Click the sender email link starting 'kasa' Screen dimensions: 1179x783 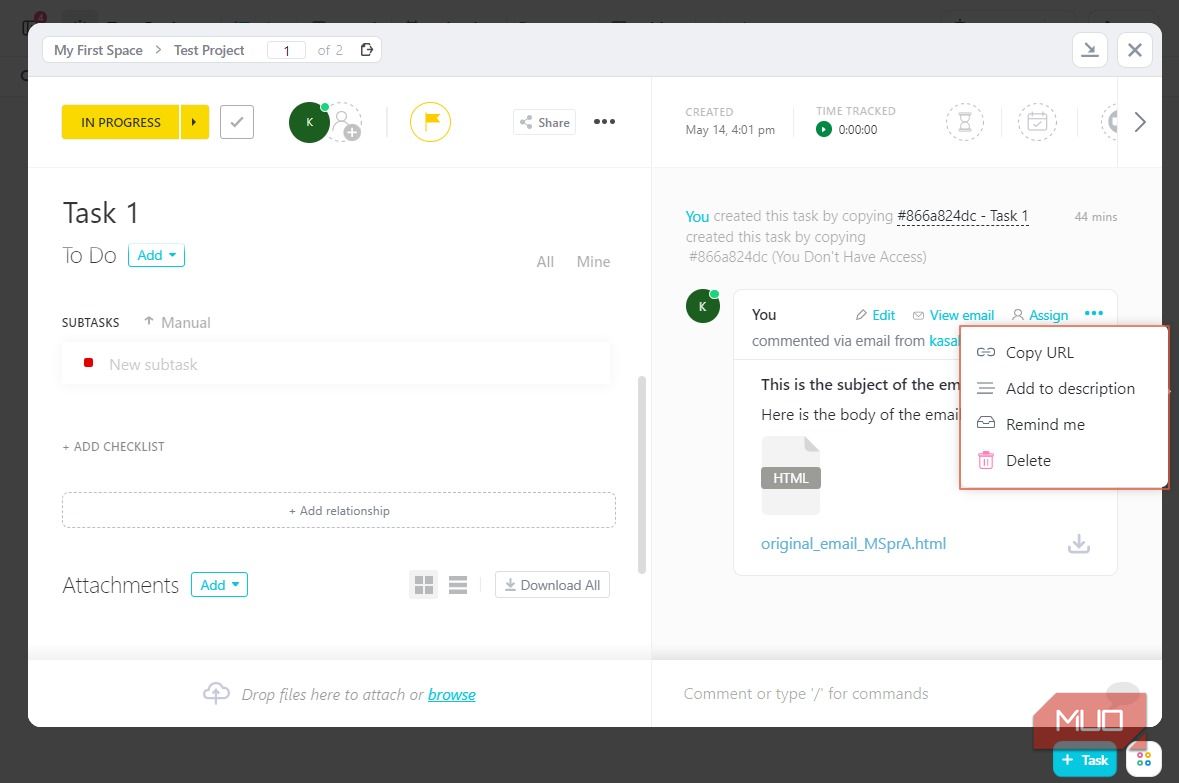(944, 341)
